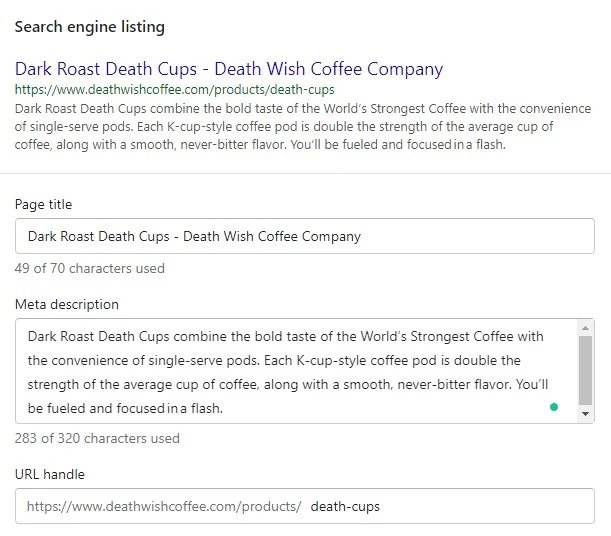Click the gray snippet text in search preview
The width and height of the screenshot is (611, 536).
pos(303,126)
